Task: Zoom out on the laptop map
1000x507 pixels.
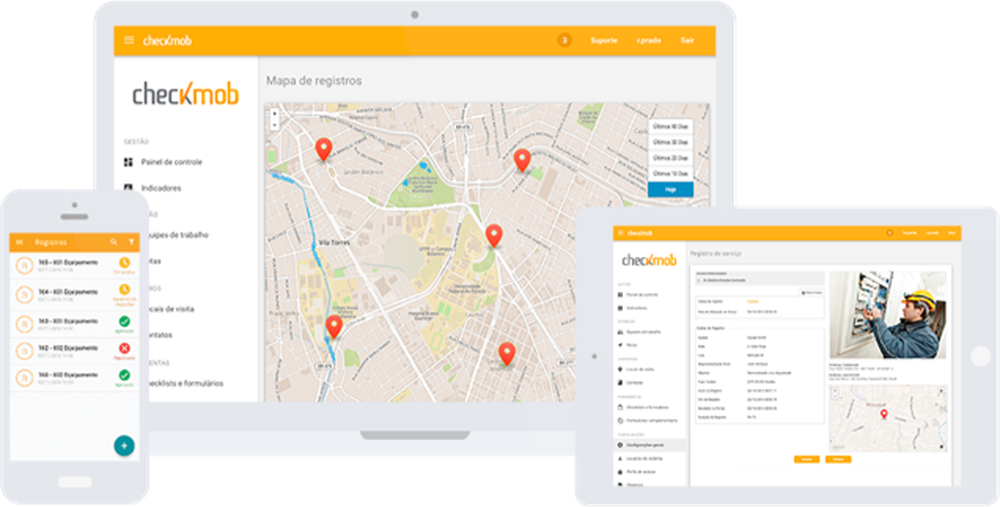Action: pyautogui.click(x=274, y=124)
